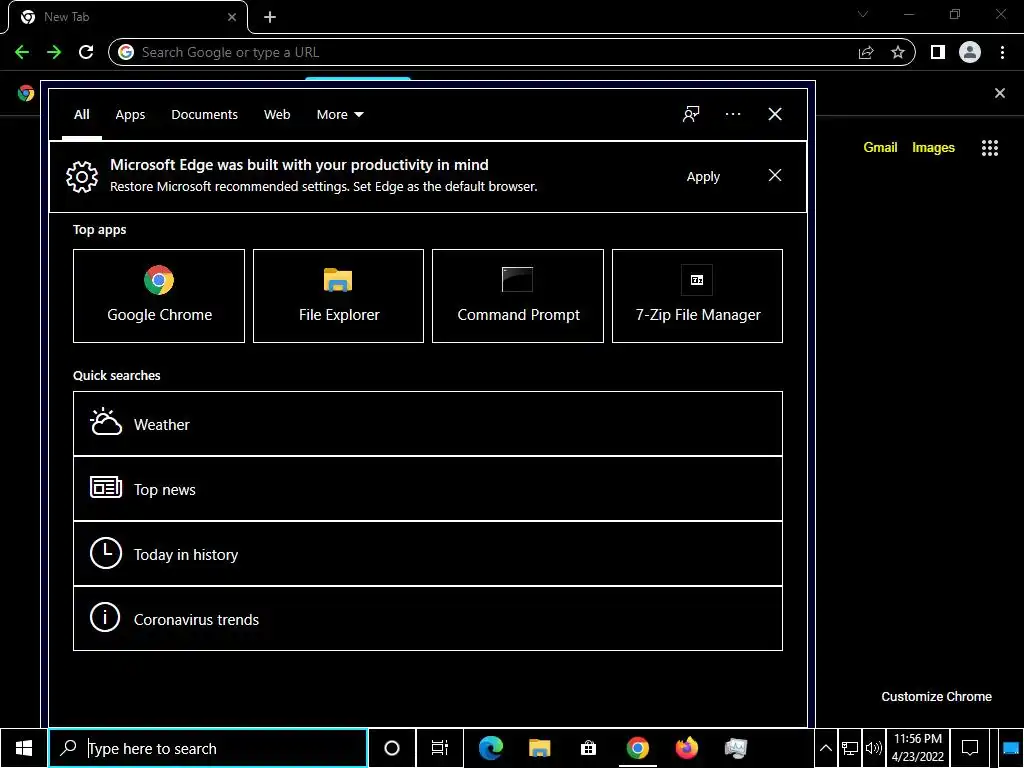Bookmark this tab with the star

pos(898,52)
